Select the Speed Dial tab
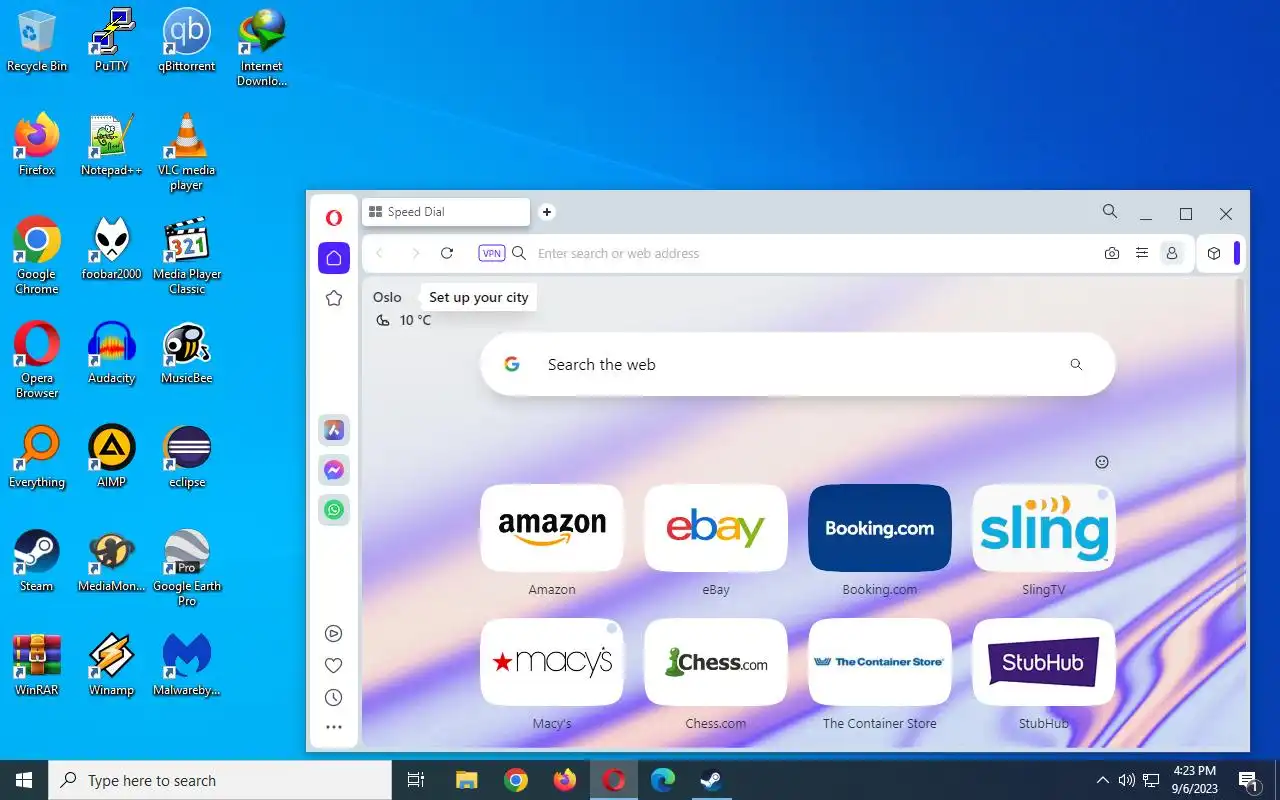 click(x=445, y=212)
